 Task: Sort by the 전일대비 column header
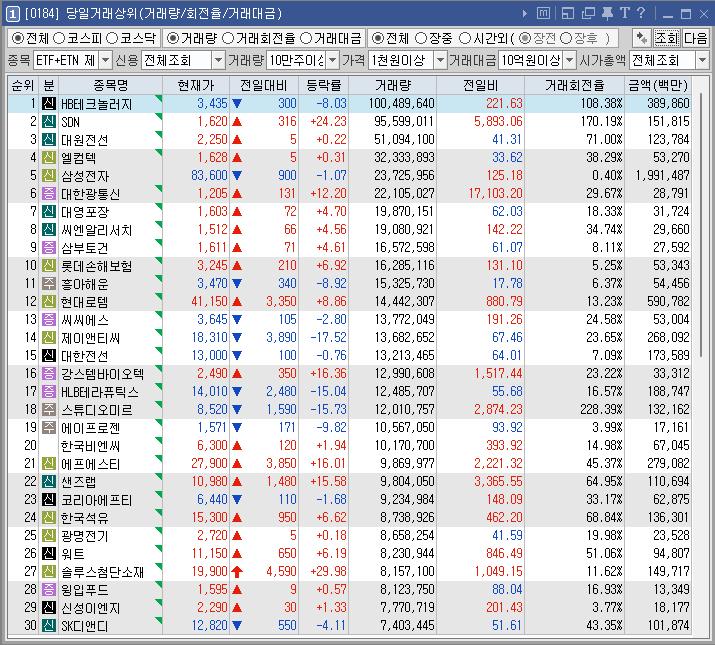coord(264,85)
